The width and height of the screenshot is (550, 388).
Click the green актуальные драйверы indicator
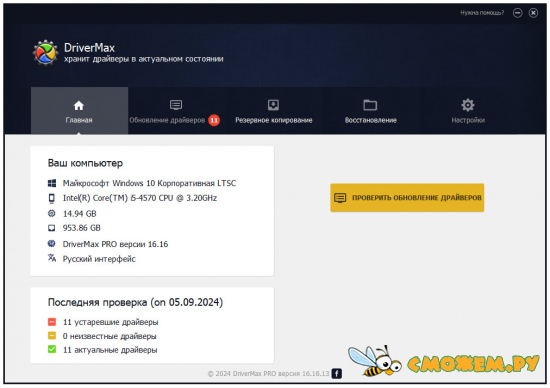tap(52, 349)
